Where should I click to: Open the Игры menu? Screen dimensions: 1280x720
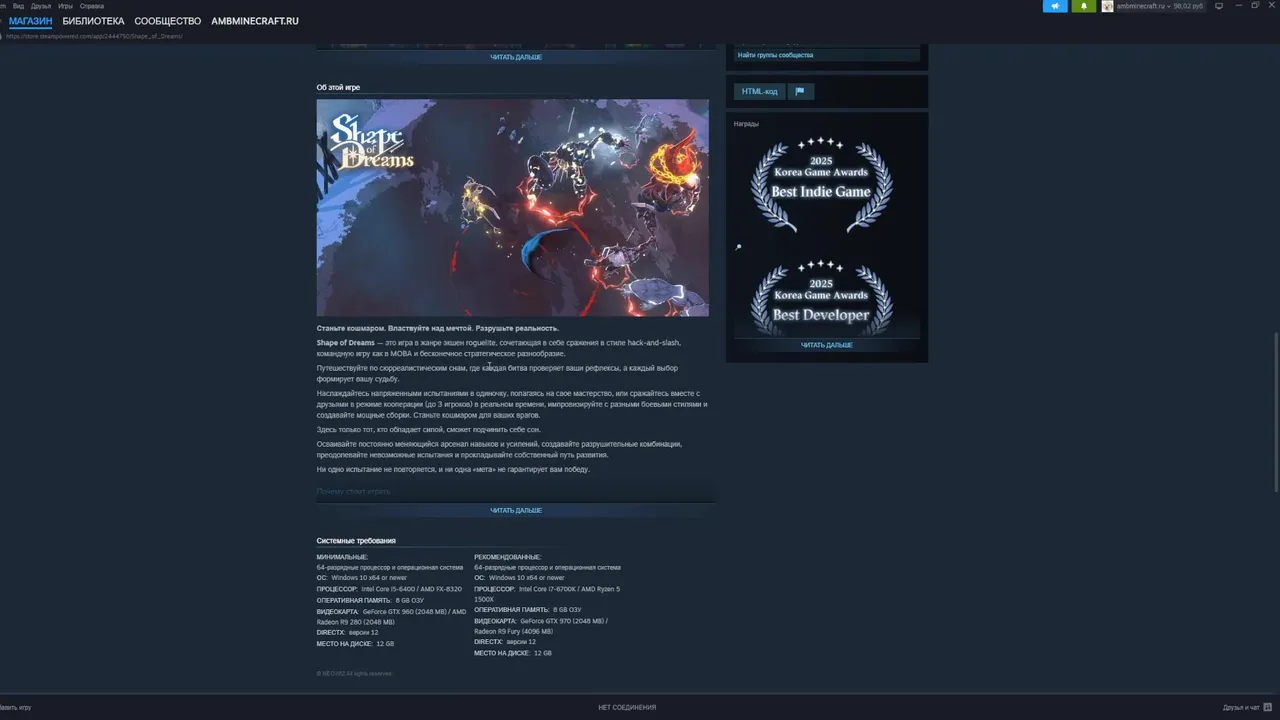pos(65,6)
